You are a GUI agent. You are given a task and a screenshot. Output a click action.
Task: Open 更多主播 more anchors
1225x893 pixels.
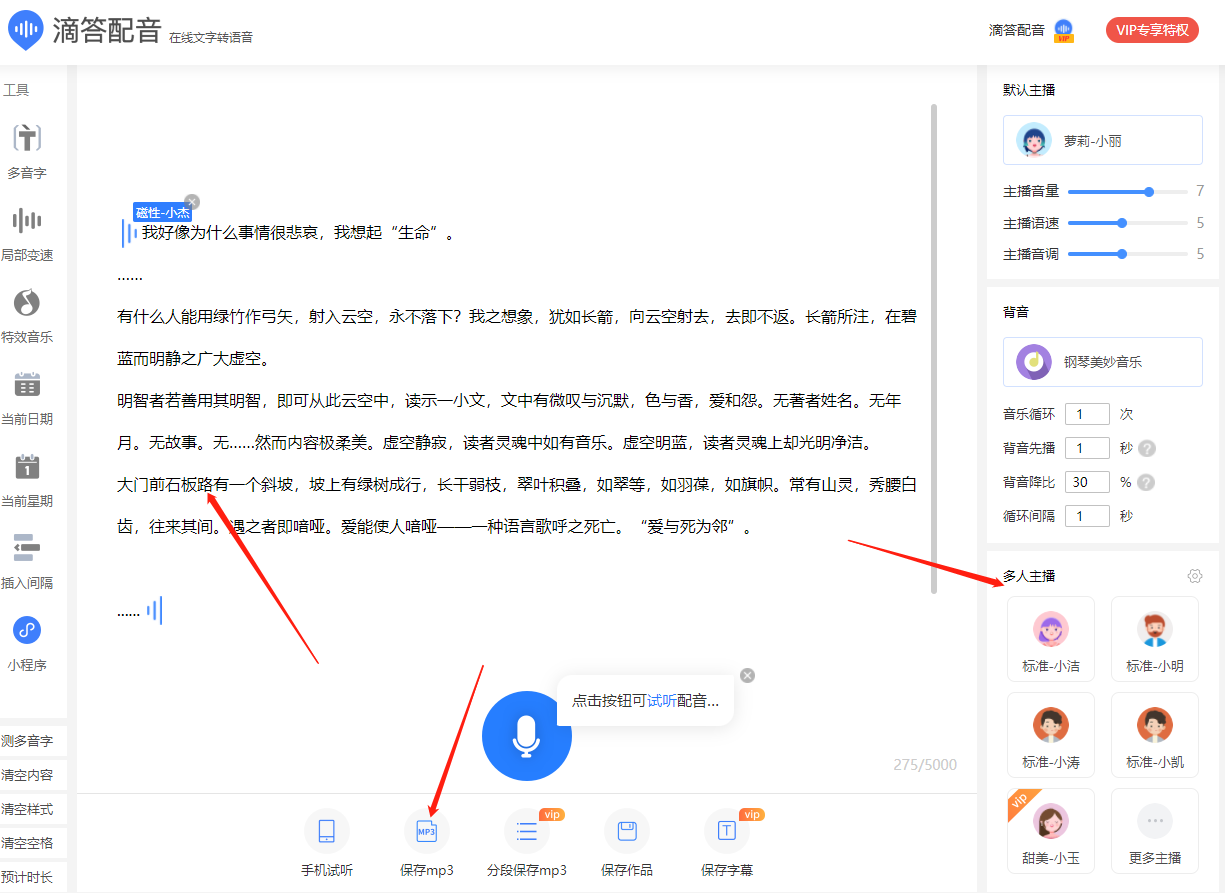pyautogui.click(x=1155, y=832)
